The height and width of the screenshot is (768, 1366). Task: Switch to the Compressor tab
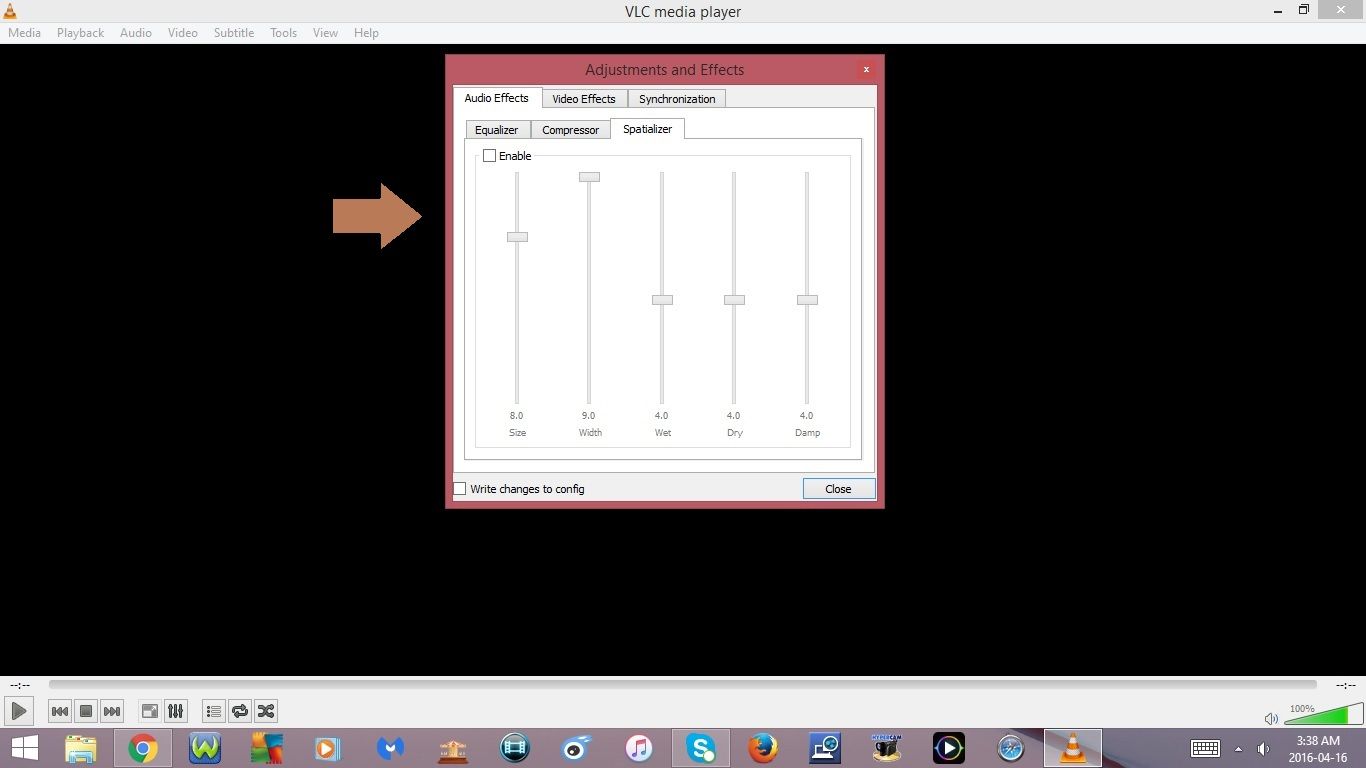point(570,129)
